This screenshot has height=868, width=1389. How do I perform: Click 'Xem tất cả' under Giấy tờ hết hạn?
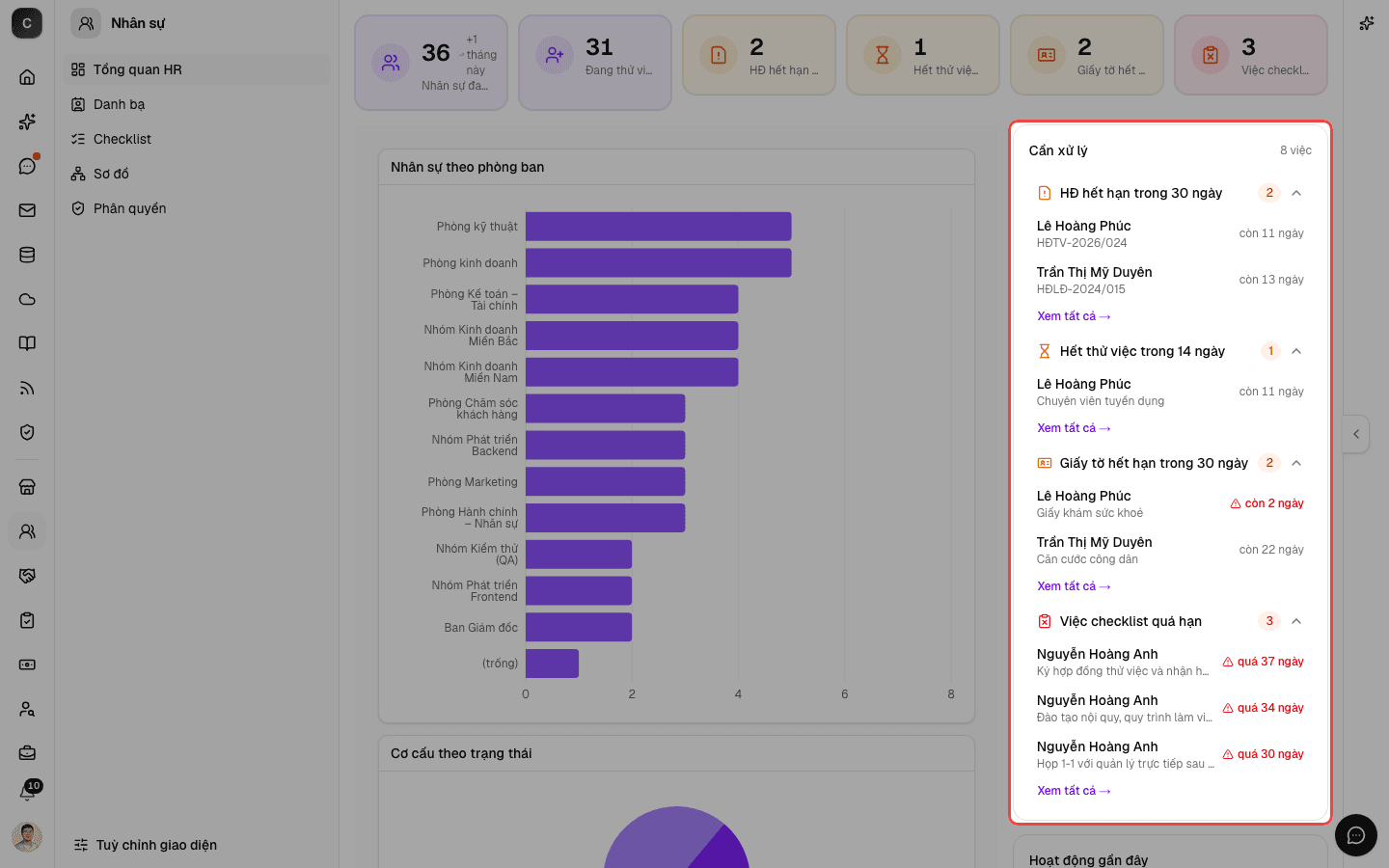[1074, 586]
